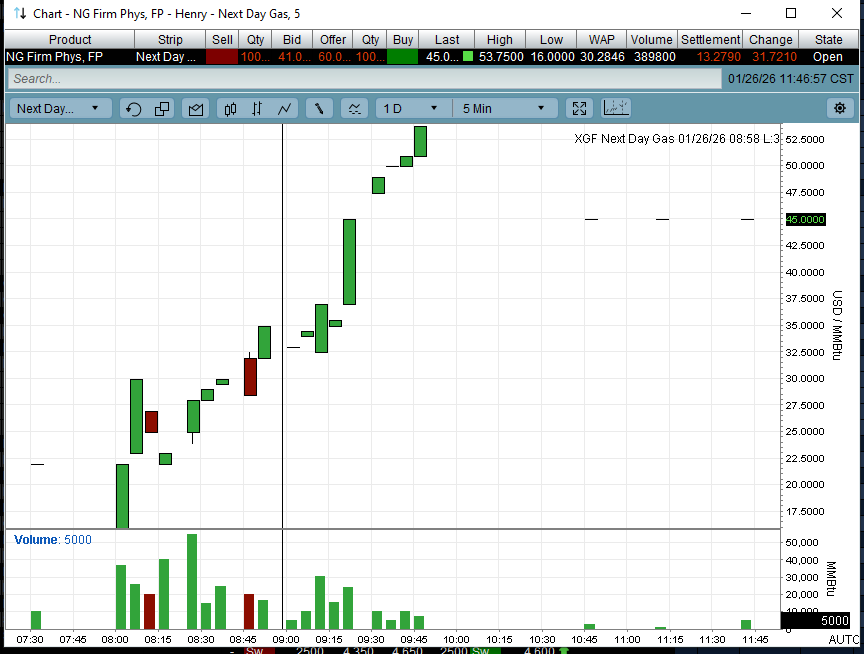Click the refresh chart icon

[133, 109]
